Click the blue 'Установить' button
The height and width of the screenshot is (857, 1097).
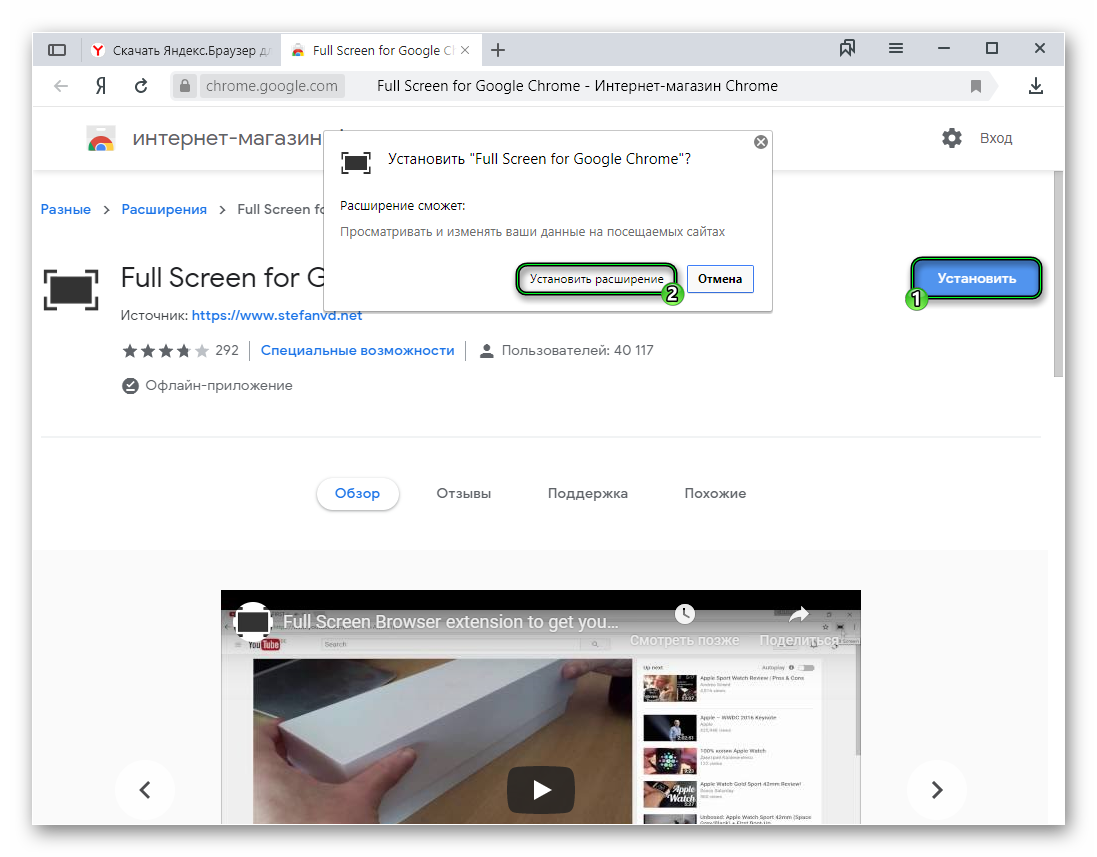pos(976,278)
